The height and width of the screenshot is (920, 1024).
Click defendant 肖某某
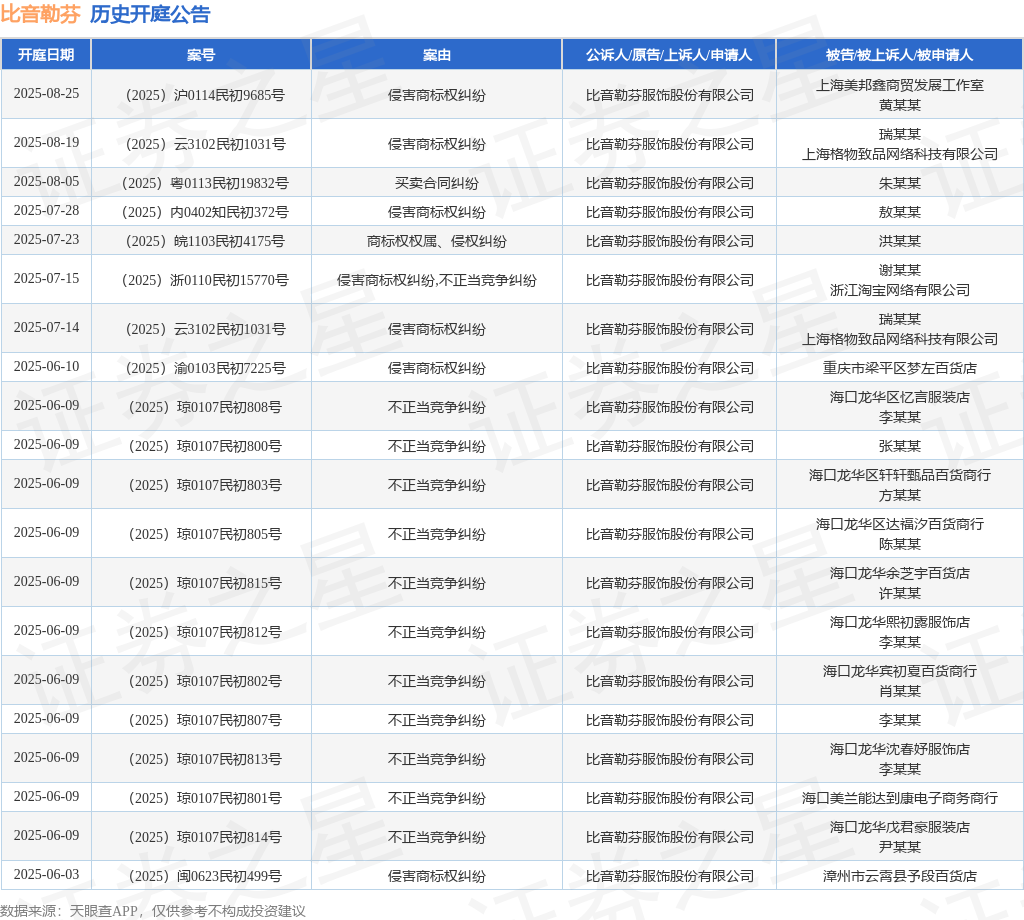pyautogui.click(x=899, y=692)
